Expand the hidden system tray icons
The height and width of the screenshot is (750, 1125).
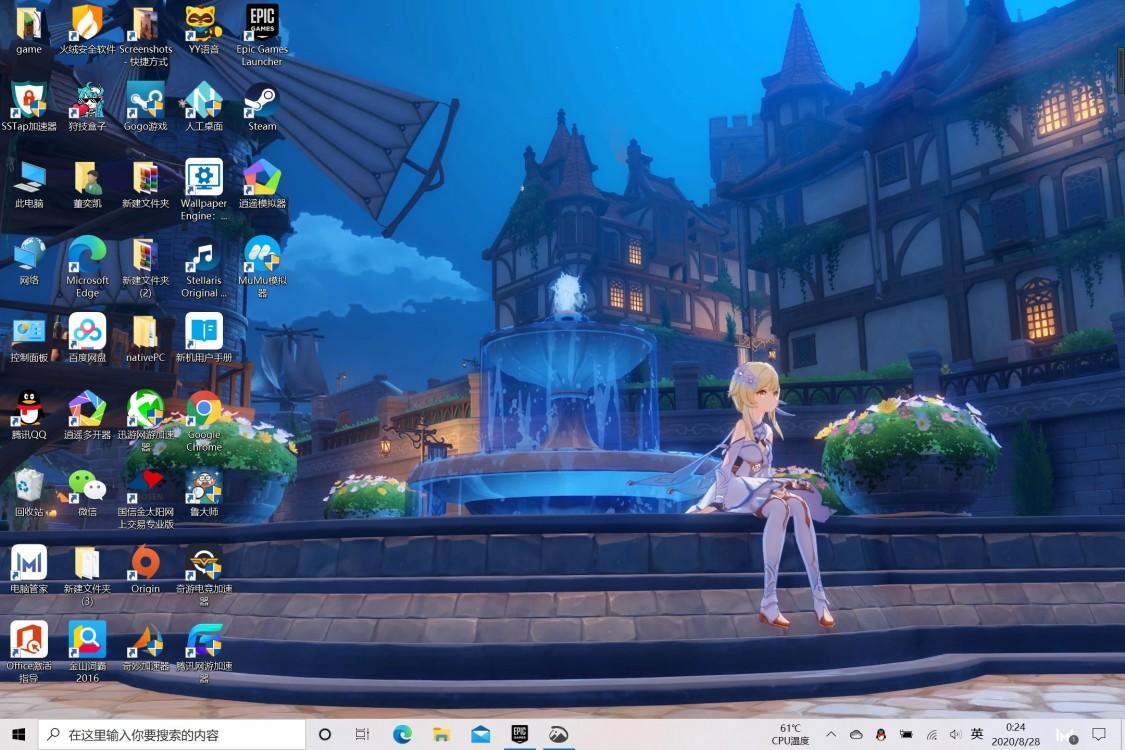(831, 734)
